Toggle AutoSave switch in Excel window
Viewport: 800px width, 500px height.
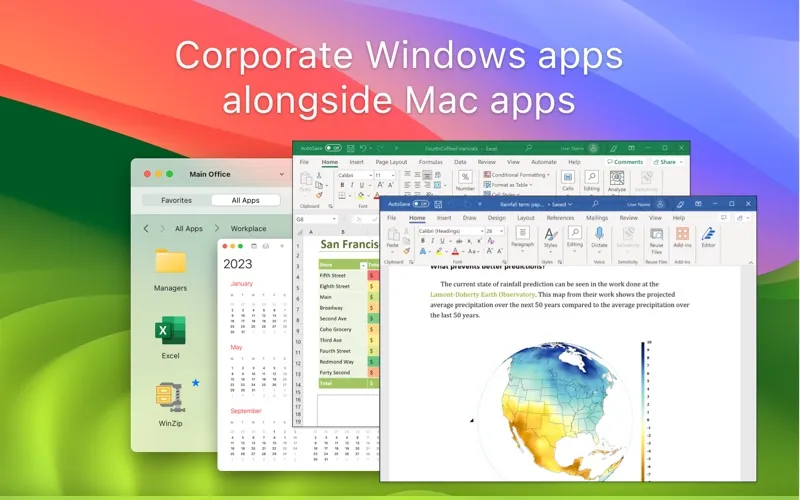coord(333,148)
